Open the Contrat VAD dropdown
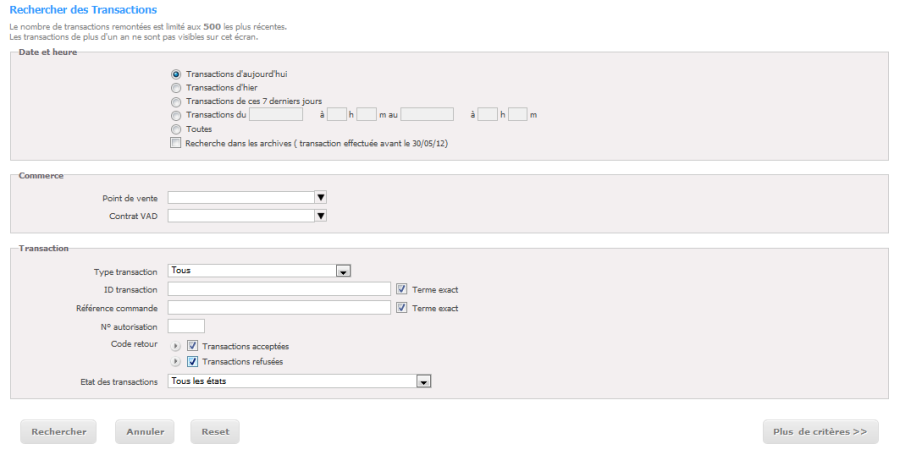 [x=247, y=216]
